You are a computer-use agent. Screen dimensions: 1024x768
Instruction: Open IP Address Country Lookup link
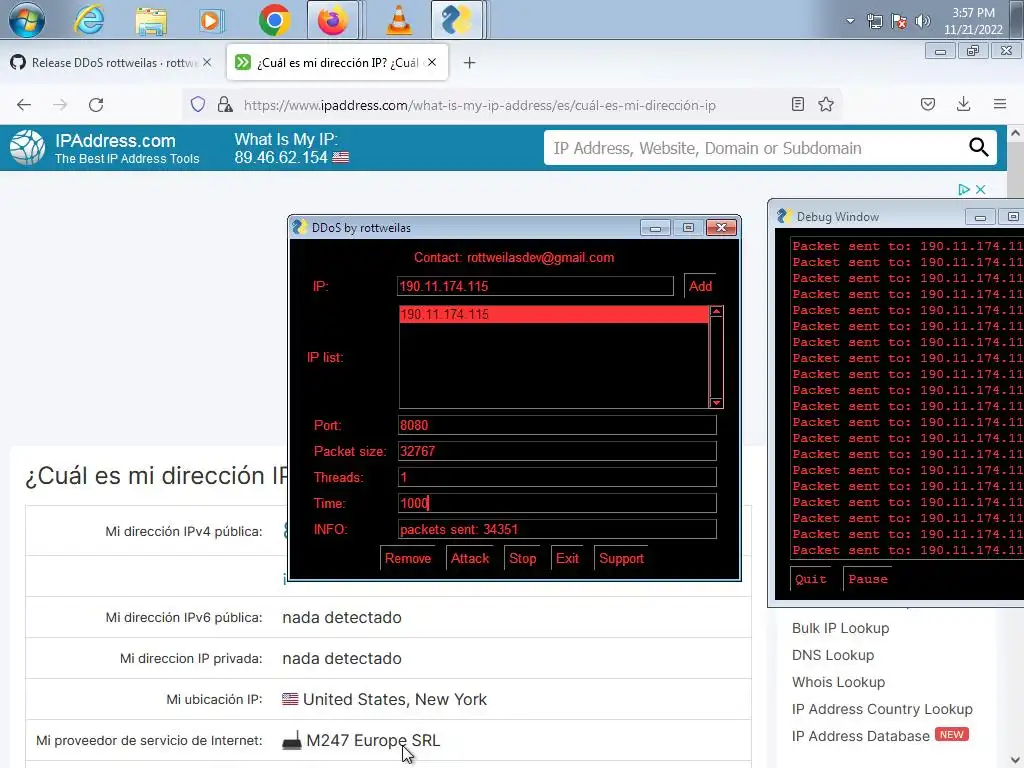pos(882,709)
